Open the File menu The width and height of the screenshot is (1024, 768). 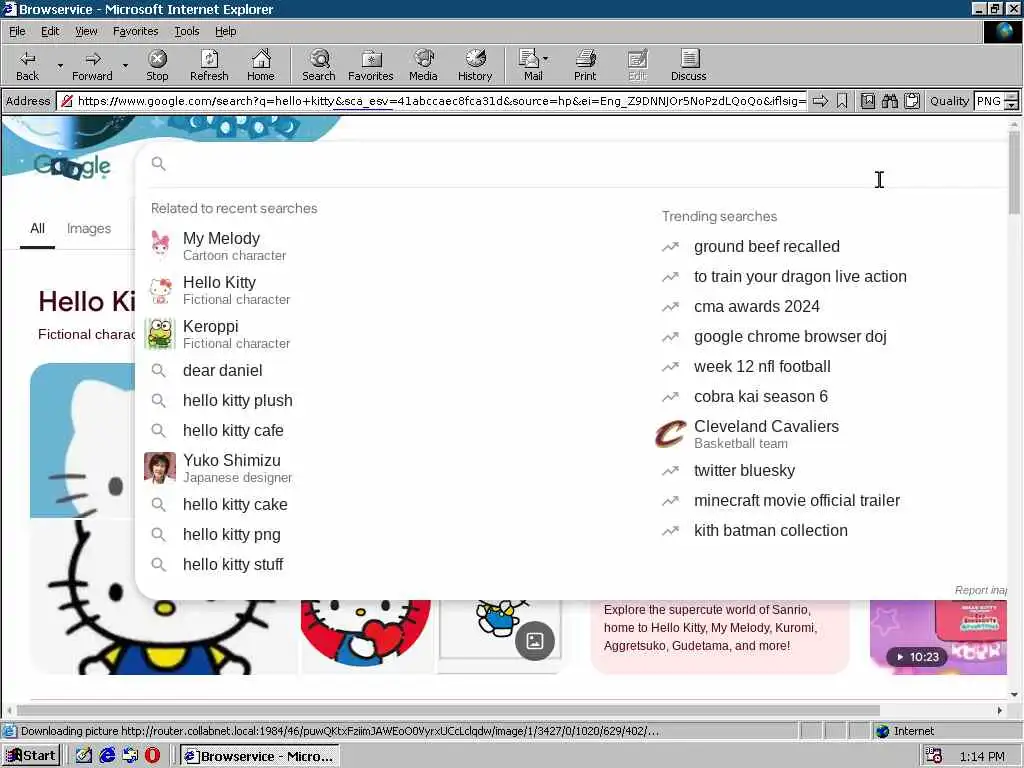pos(17,31)
